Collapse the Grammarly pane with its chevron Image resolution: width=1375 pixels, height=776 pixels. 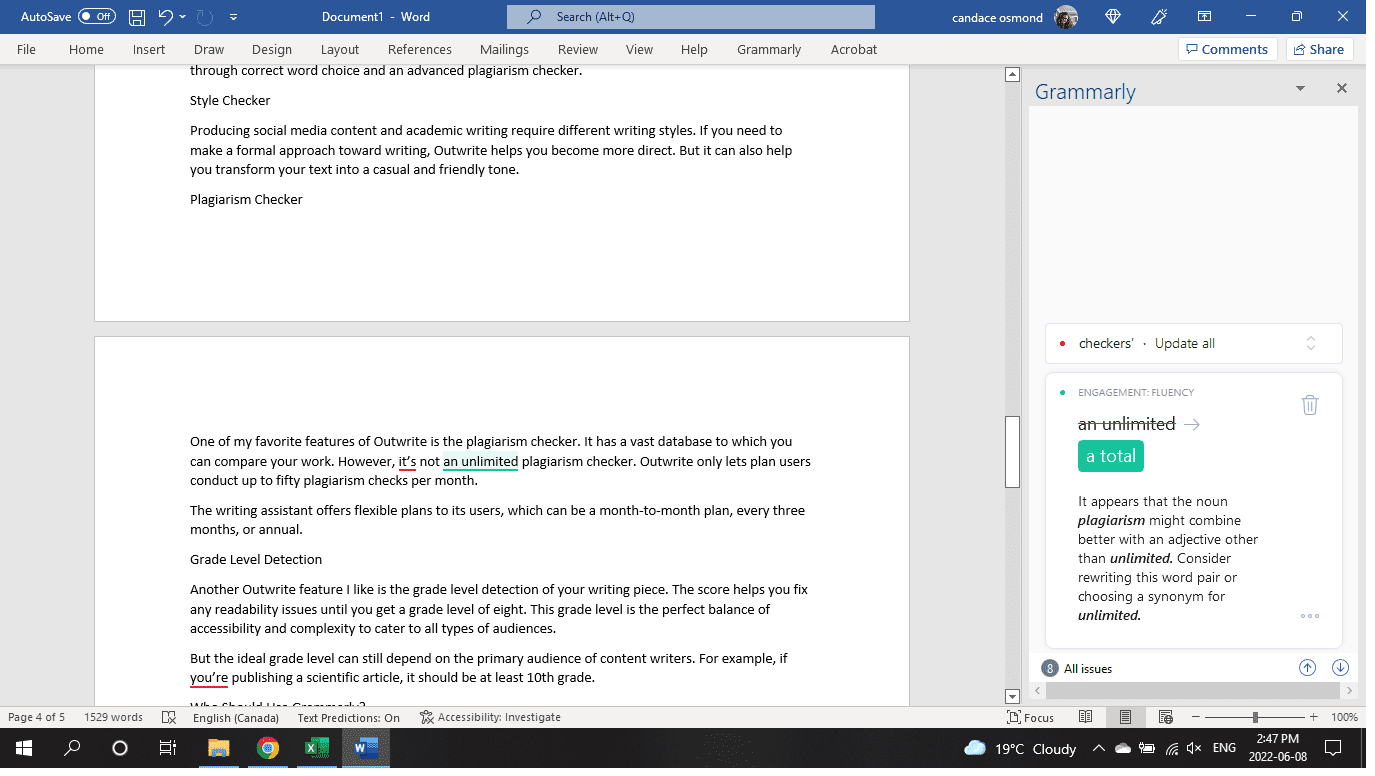(1300, 88)
